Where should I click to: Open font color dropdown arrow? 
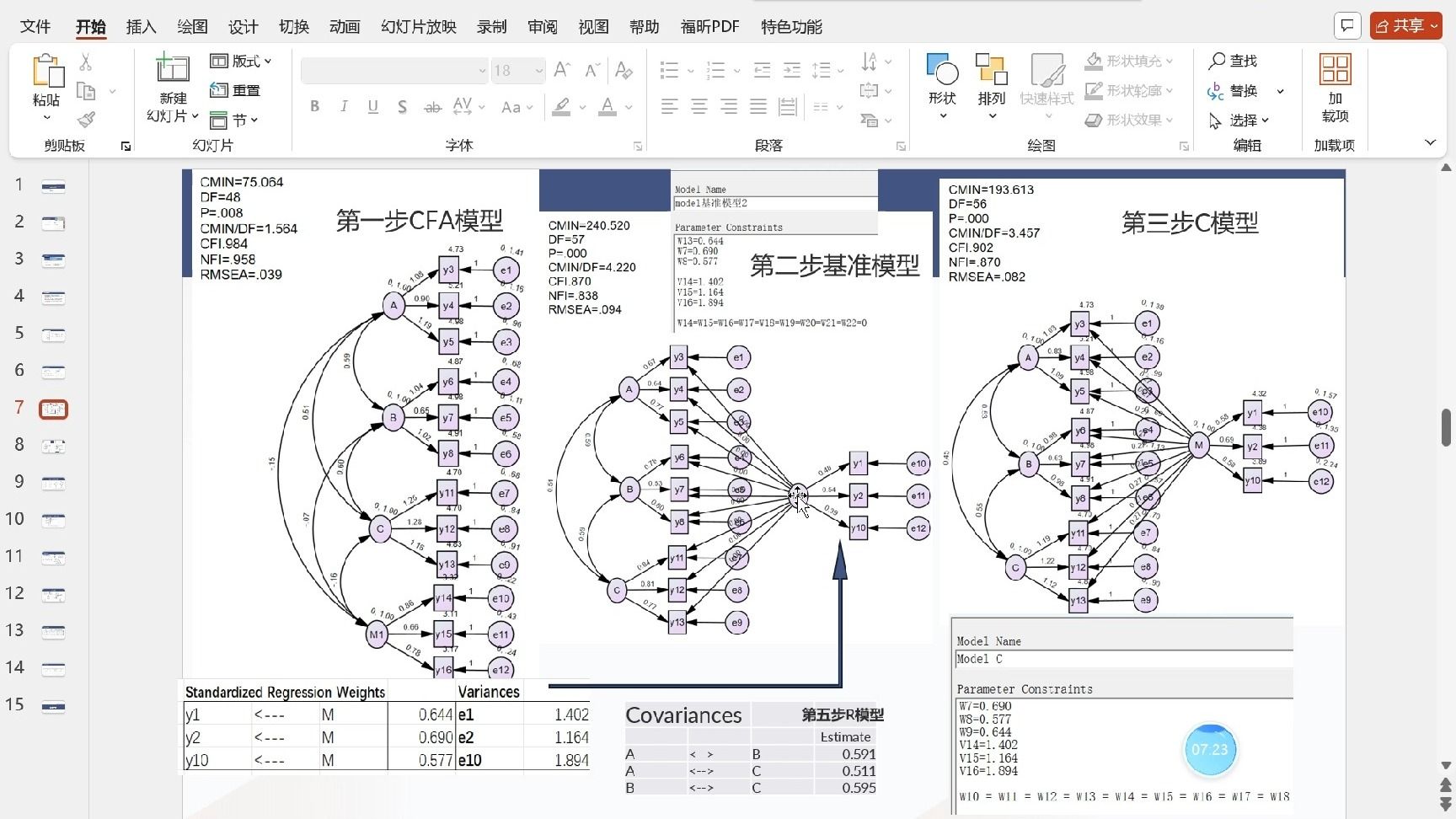pyautogui.click(x=629, y=108)
